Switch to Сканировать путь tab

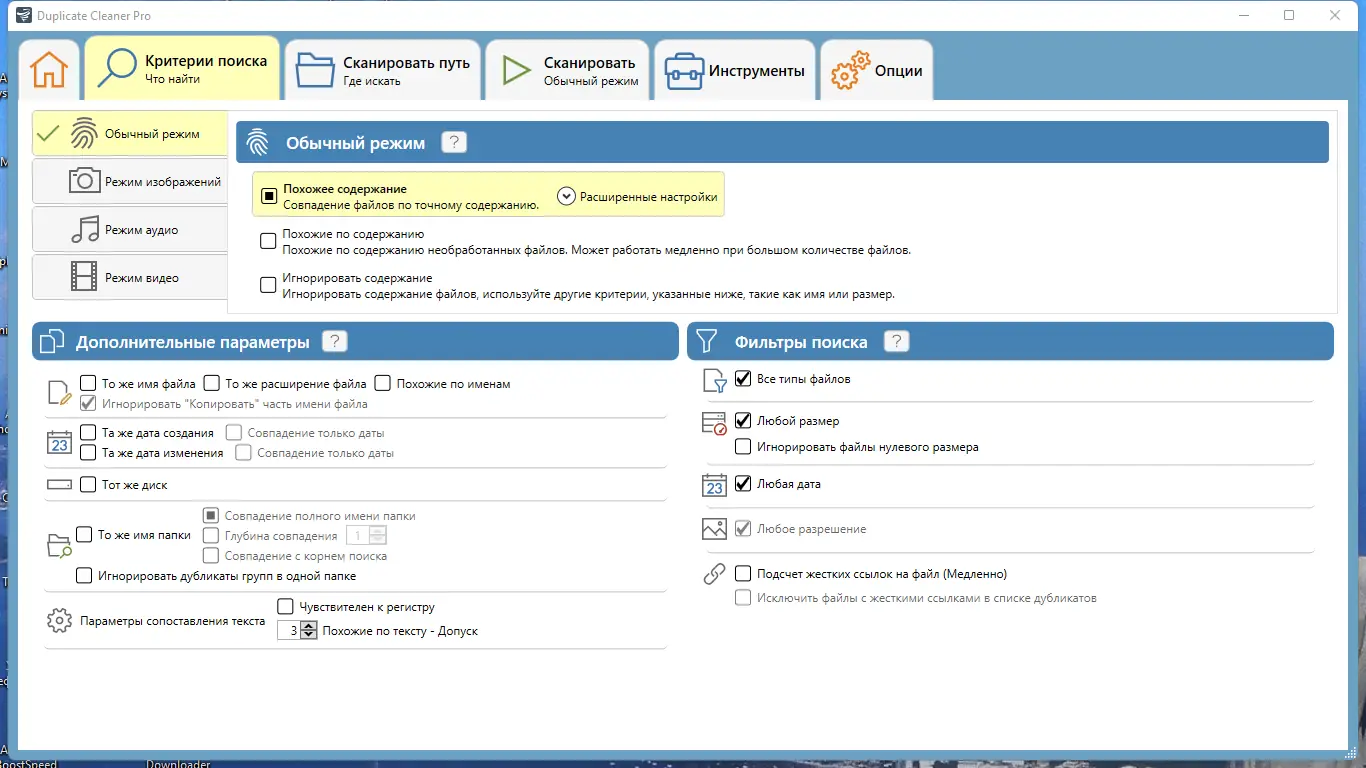(382, 70)
